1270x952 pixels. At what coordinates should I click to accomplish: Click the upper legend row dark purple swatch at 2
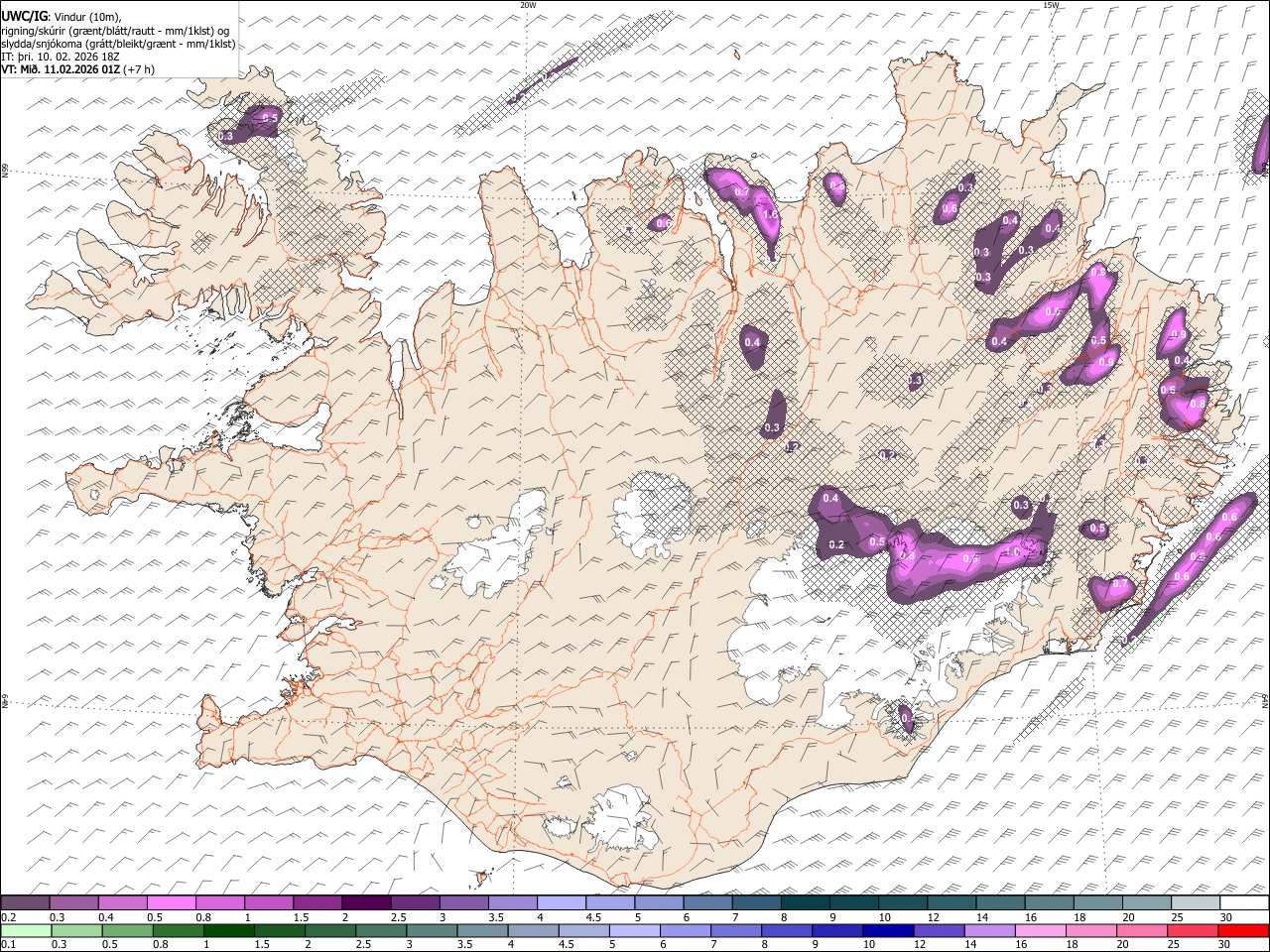[x=366, y=903]
